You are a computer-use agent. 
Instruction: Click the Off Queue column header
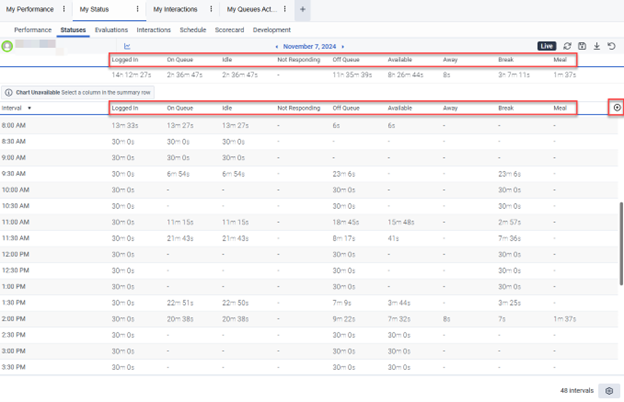[346, 107]
